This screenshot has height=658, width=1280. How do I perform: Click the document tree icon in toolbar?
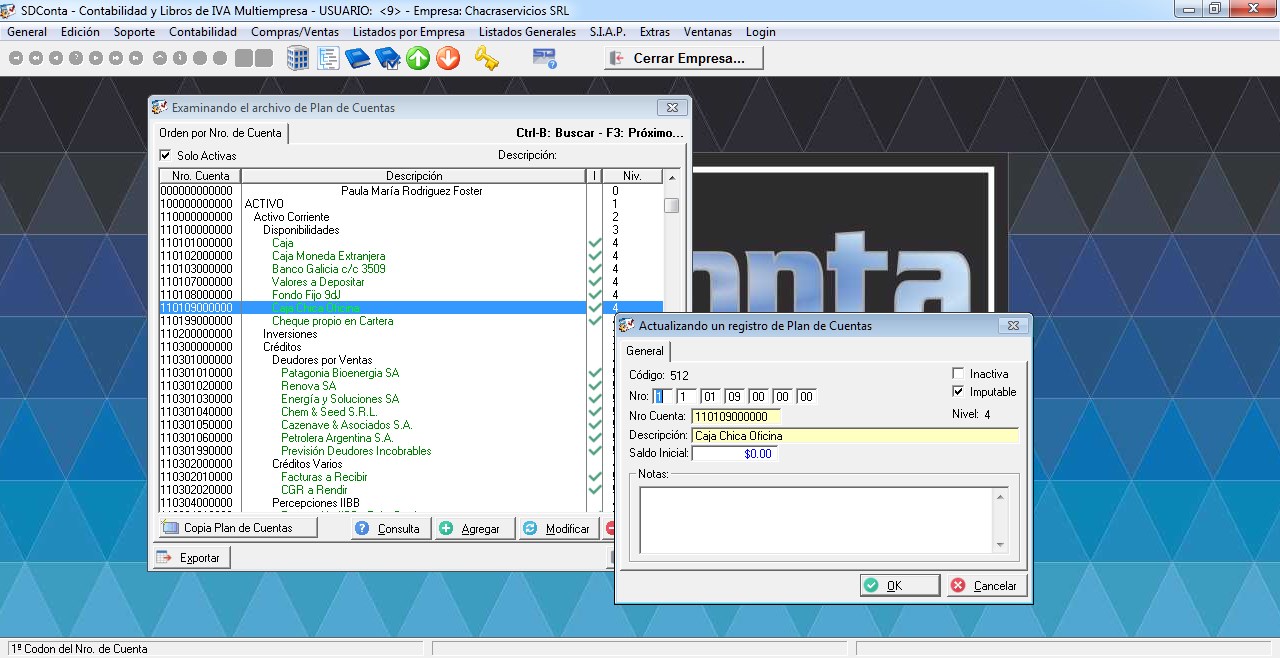tap(328, 59)
